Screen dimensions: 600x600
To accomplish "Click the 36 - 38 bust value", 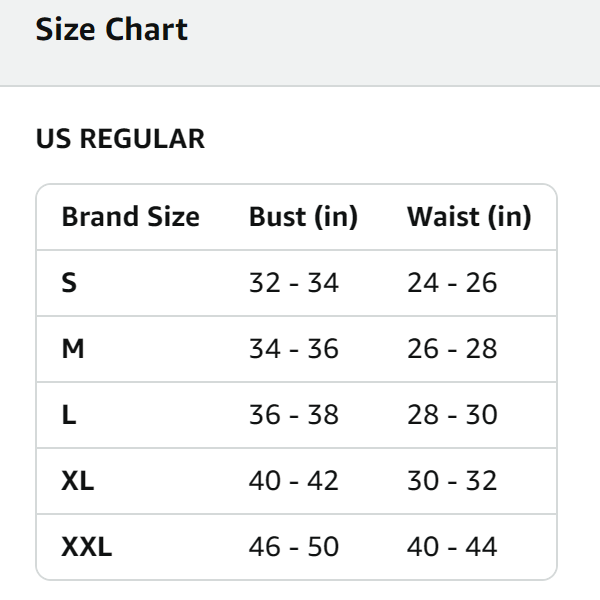I will [293, 415].
